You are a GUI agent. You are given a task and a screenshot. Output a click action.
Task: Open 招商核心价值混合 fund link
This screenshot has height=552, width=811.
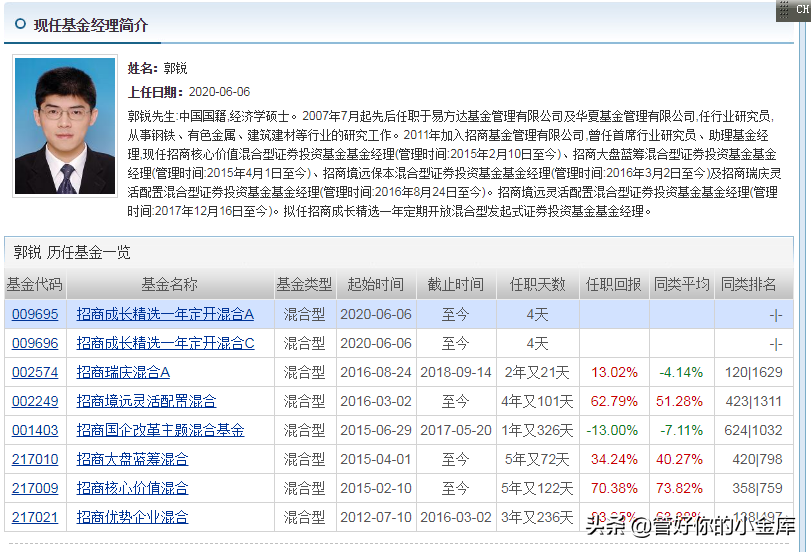[x=132, y=488]
